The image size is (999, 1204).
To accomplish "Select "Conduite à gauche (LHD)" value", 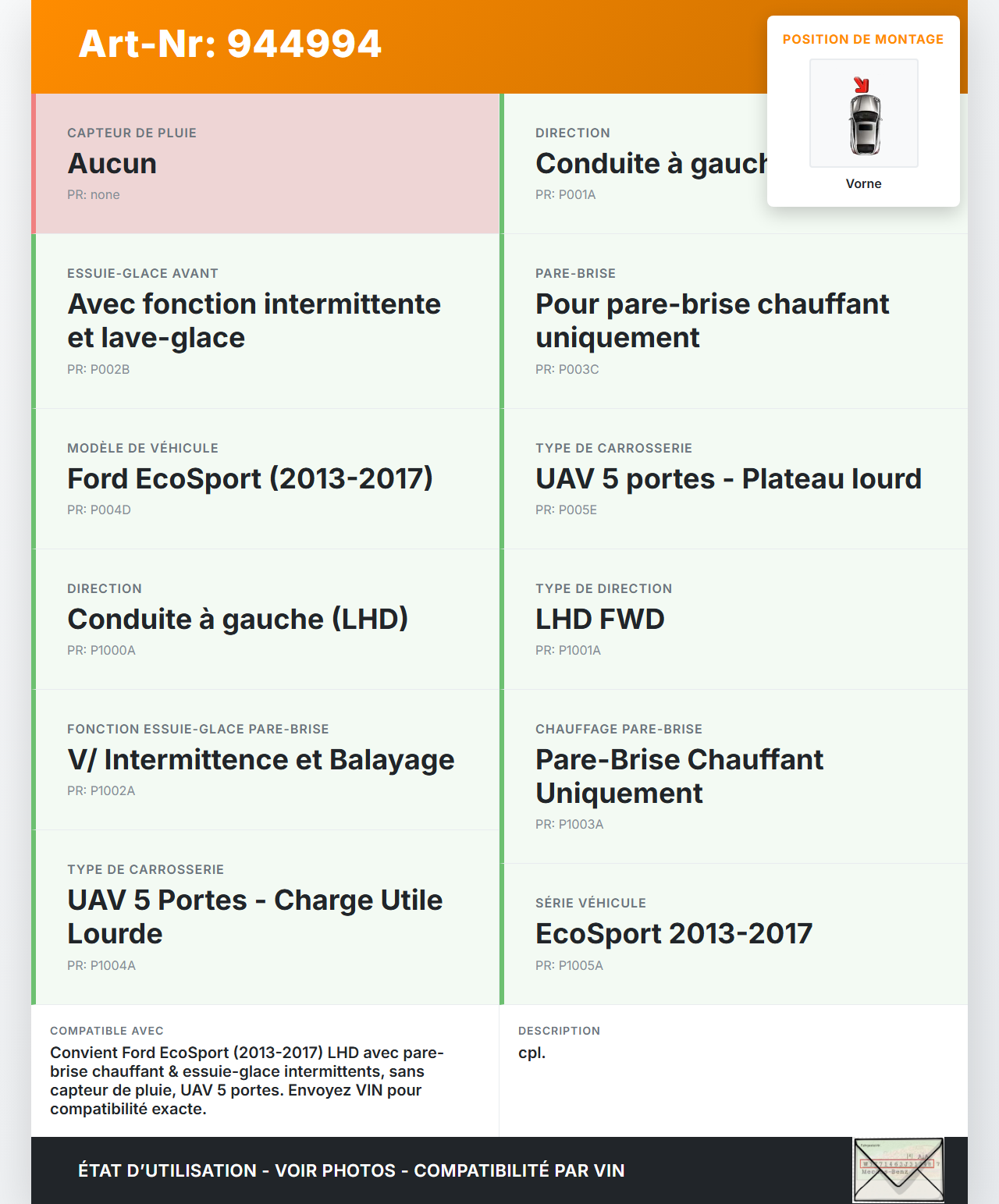I will pyautogui.click(x=237, y=620).
